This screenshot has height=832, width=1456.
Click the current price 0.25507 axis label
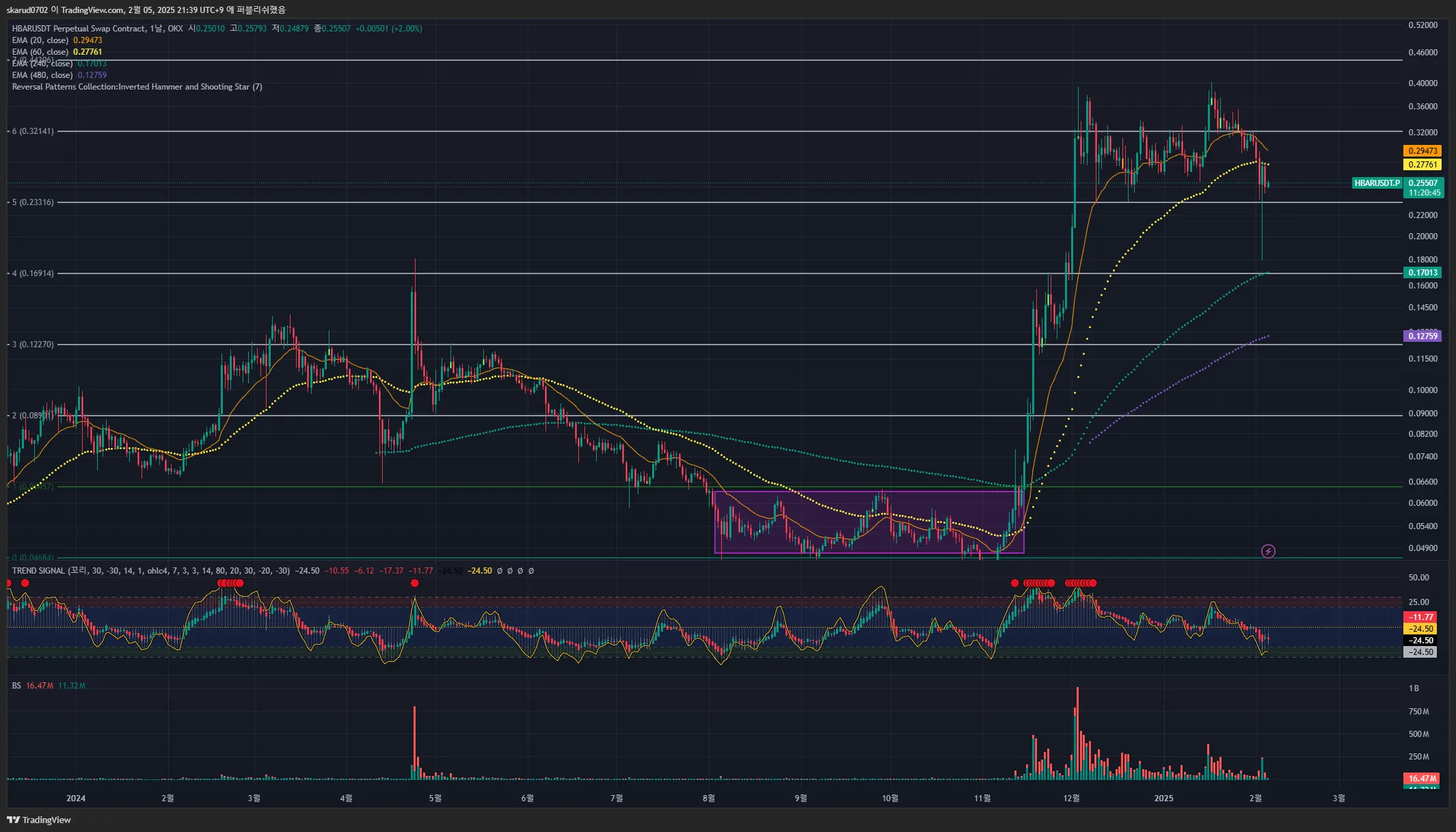1424,183
